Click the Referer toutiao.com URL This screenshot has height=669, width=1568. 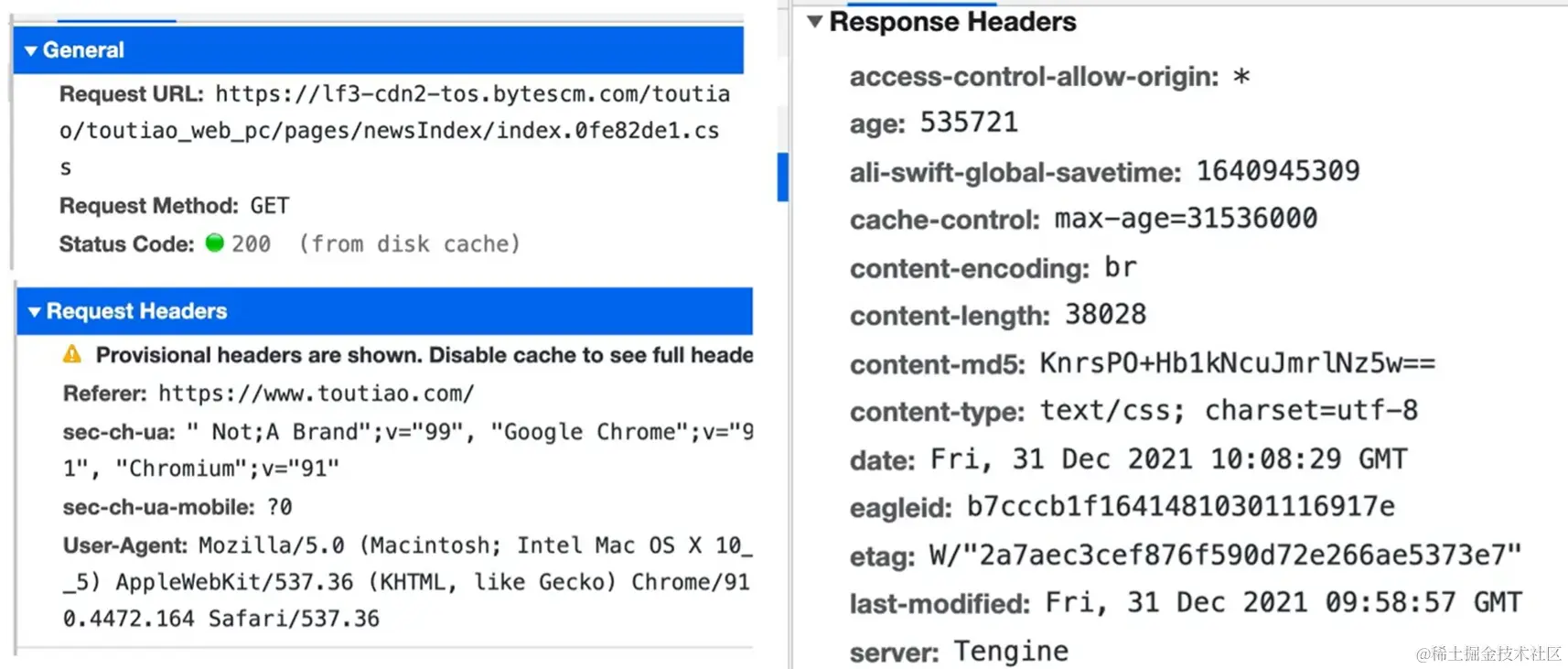pos(317,394)
